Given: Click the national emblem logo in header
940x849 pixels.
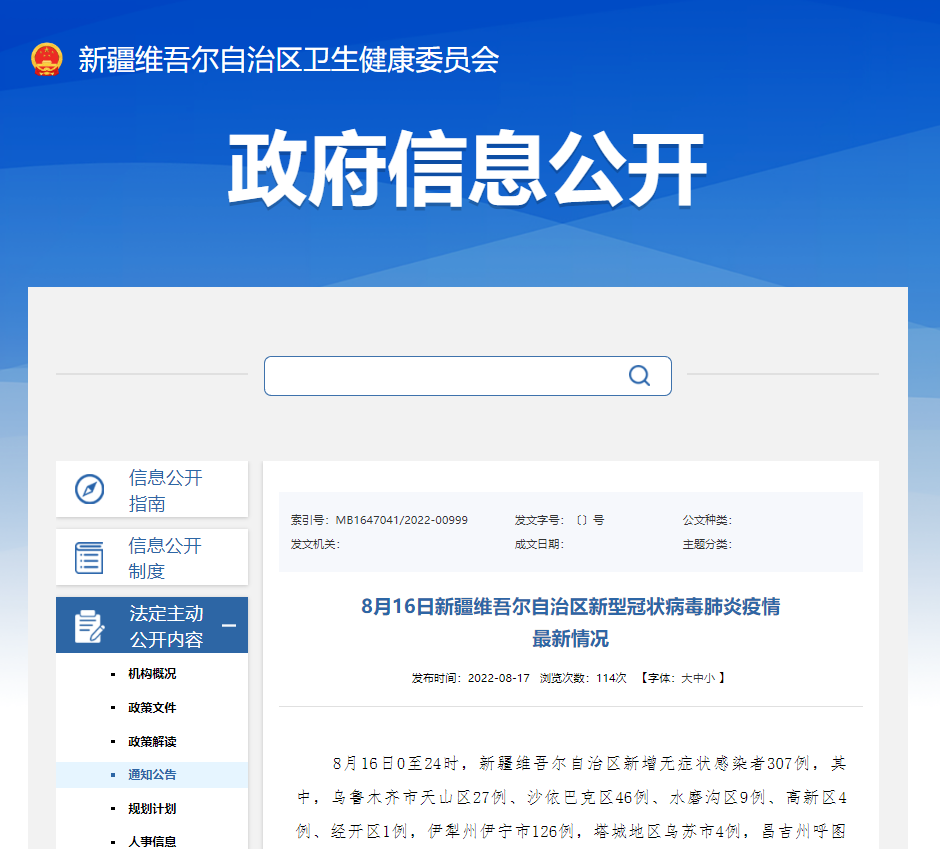Looking at the screenshot, I should 46,60.
